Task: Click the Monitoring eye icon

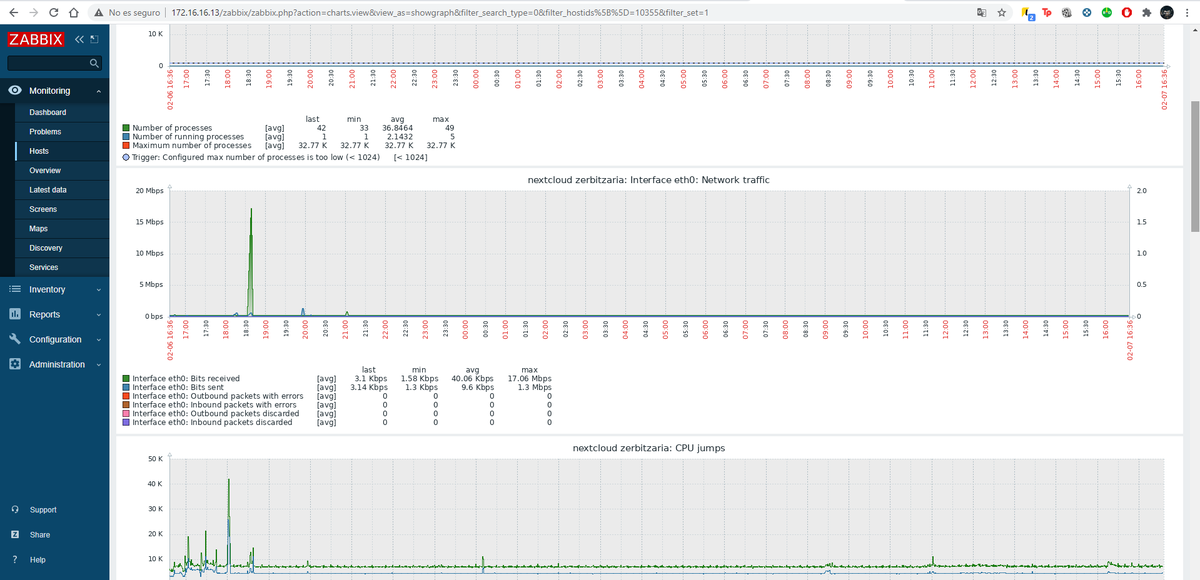Action: [x=15, y=90]
